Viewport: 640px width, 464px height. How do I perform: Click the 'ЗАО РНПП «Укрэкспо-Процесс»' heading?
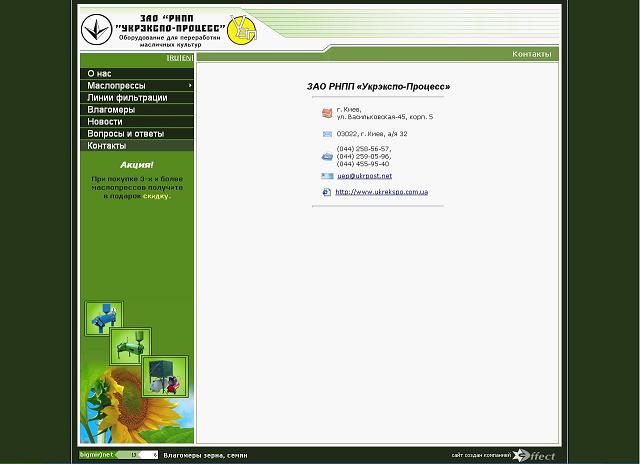tap(378, 87)
